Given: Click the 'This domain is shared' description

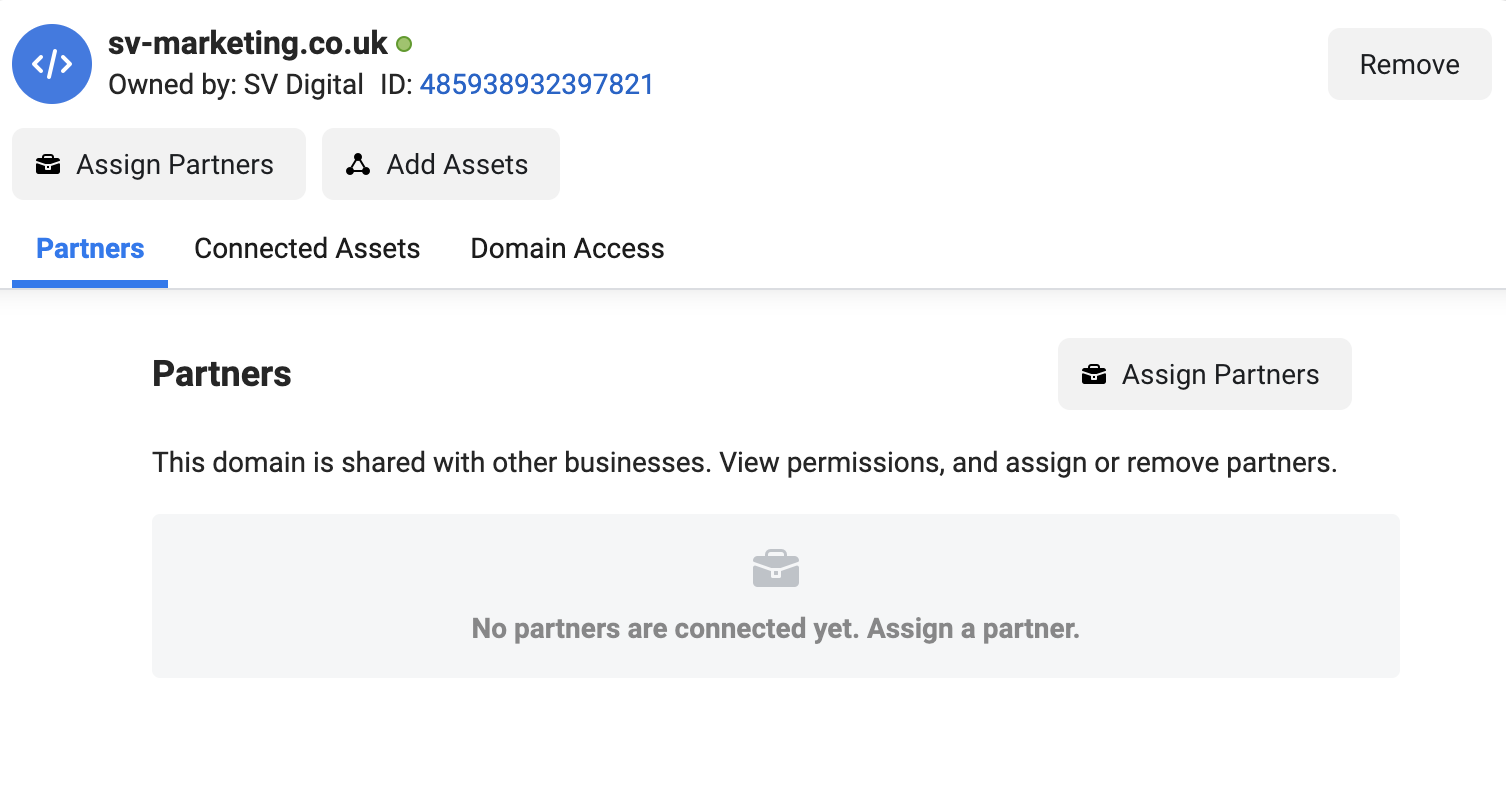Looking at the screenshot, I should pos(744,463).
